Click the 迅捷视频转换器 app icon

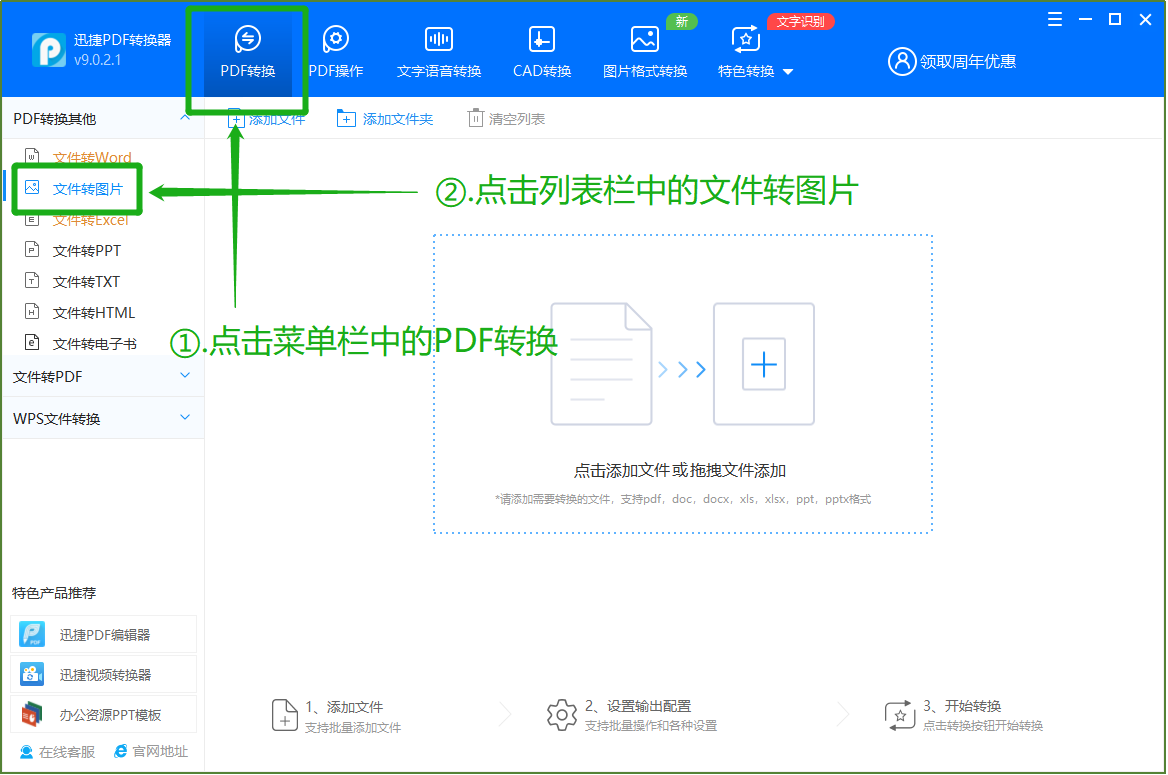click(x=32, y=674)
